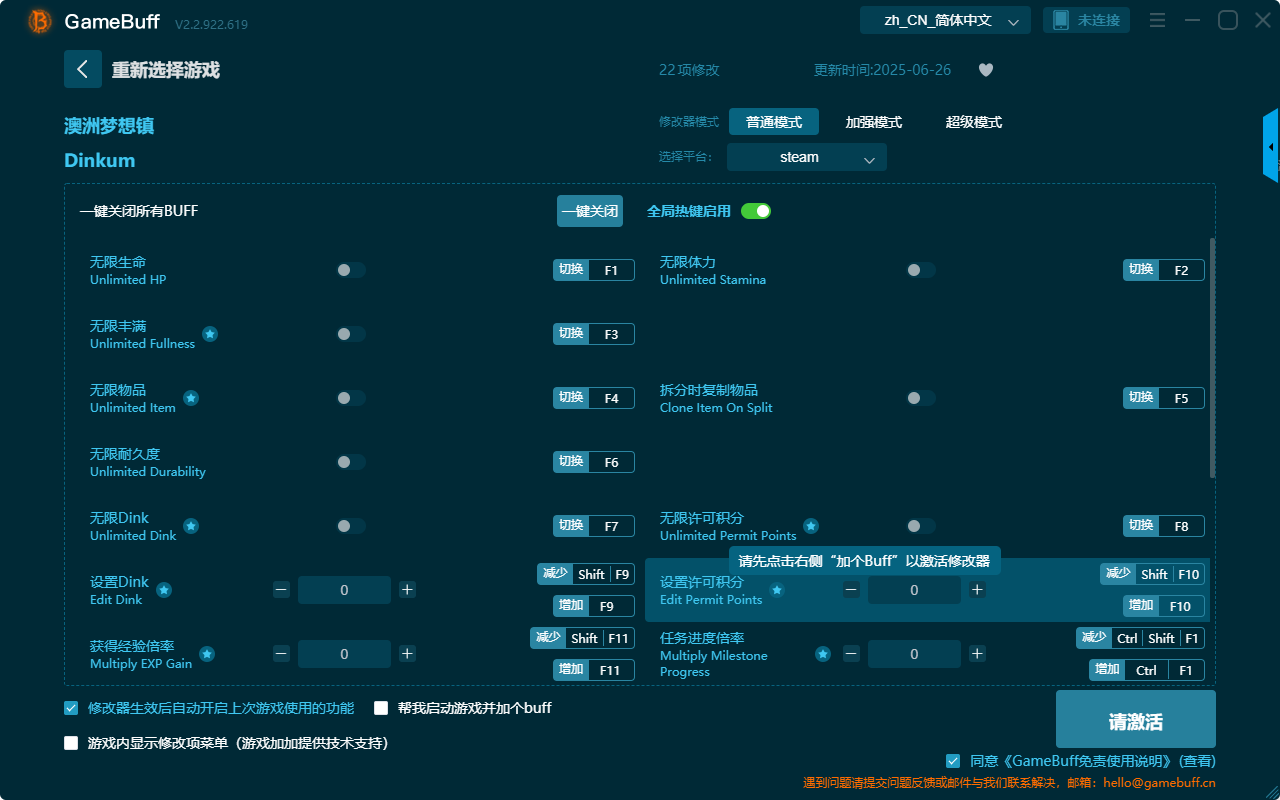Click the F4 hotkey for Unlimited Item
Screen dimensions: 1280x800
point(594,398)
